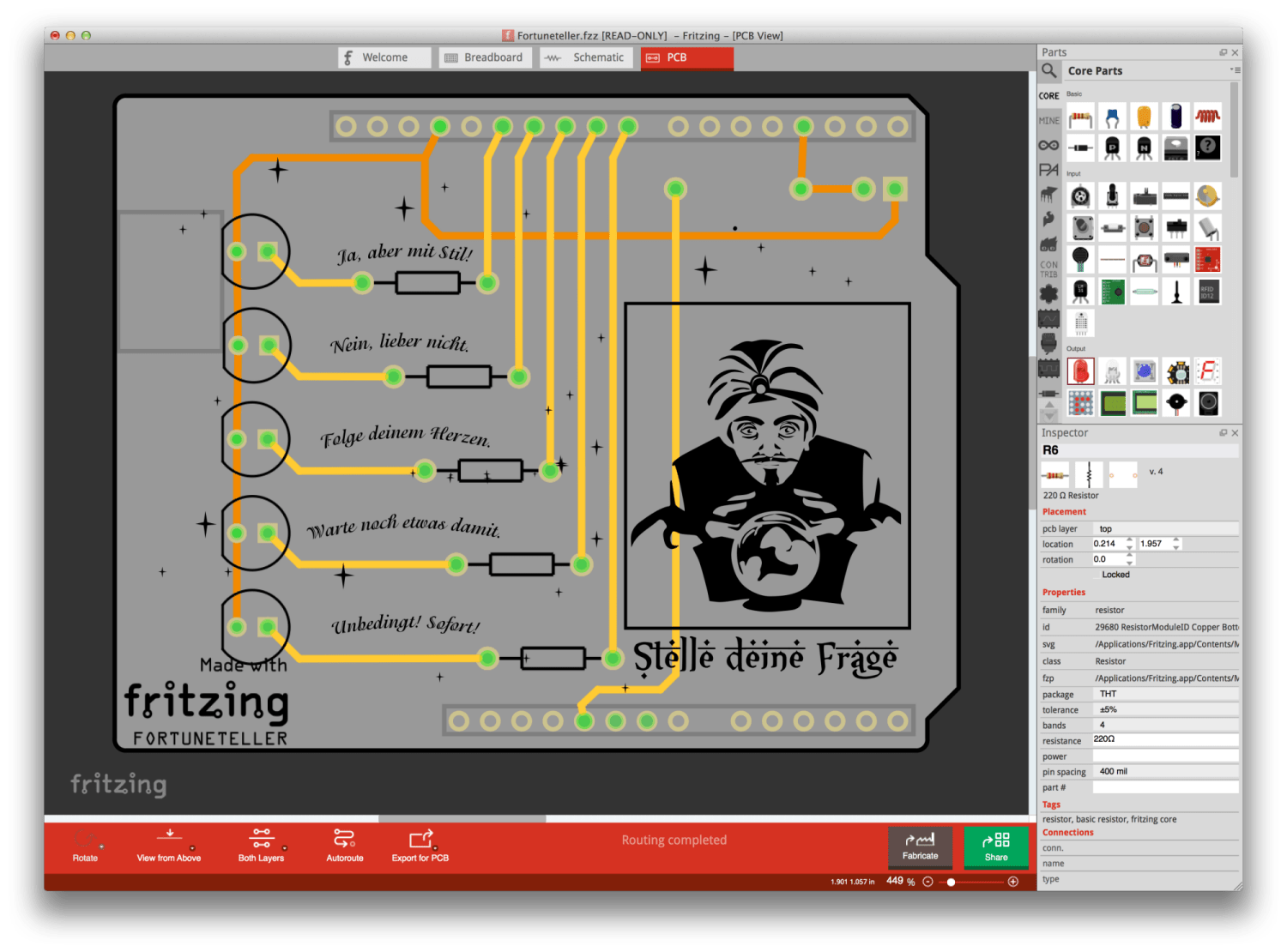Switch to the Schematic tab
The image size is (1287, 952).
coord(588,57)
